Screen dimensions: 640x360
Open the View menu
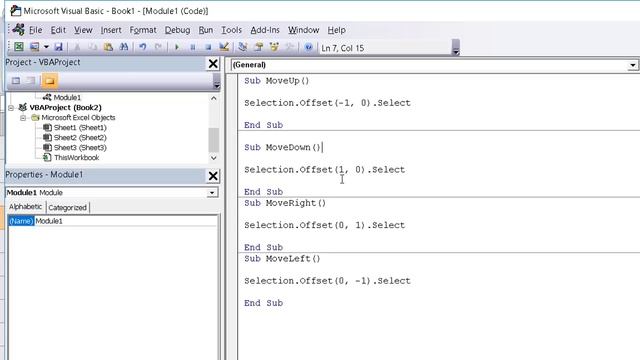[x=83, y=30]
